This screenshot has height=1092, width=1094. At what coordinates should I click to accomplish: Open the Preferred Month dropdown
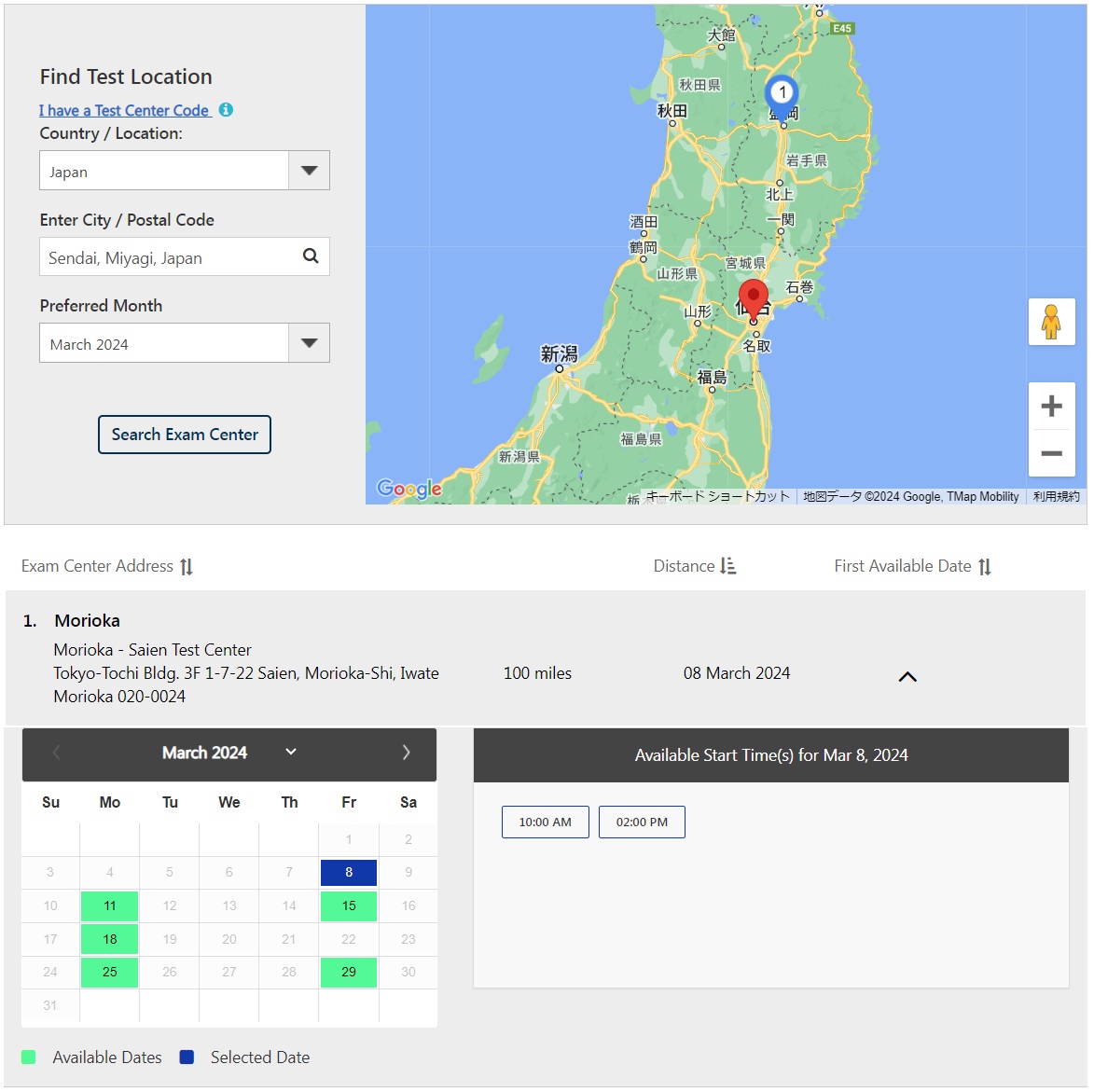[309, 344]
